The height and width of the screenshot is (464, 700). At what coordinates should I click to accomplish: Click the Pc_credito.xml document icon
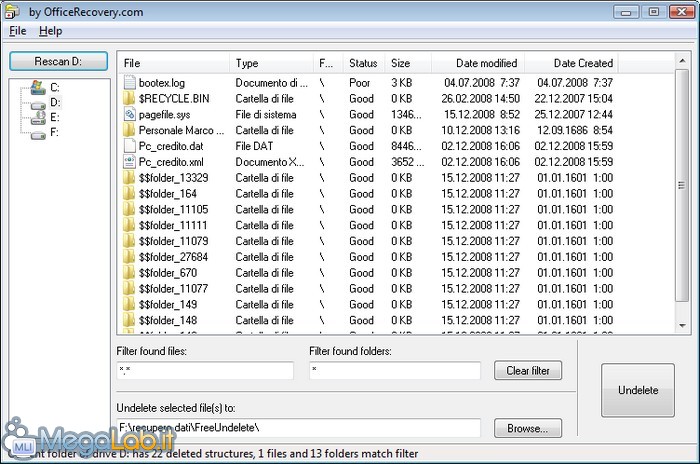[129, 162]
